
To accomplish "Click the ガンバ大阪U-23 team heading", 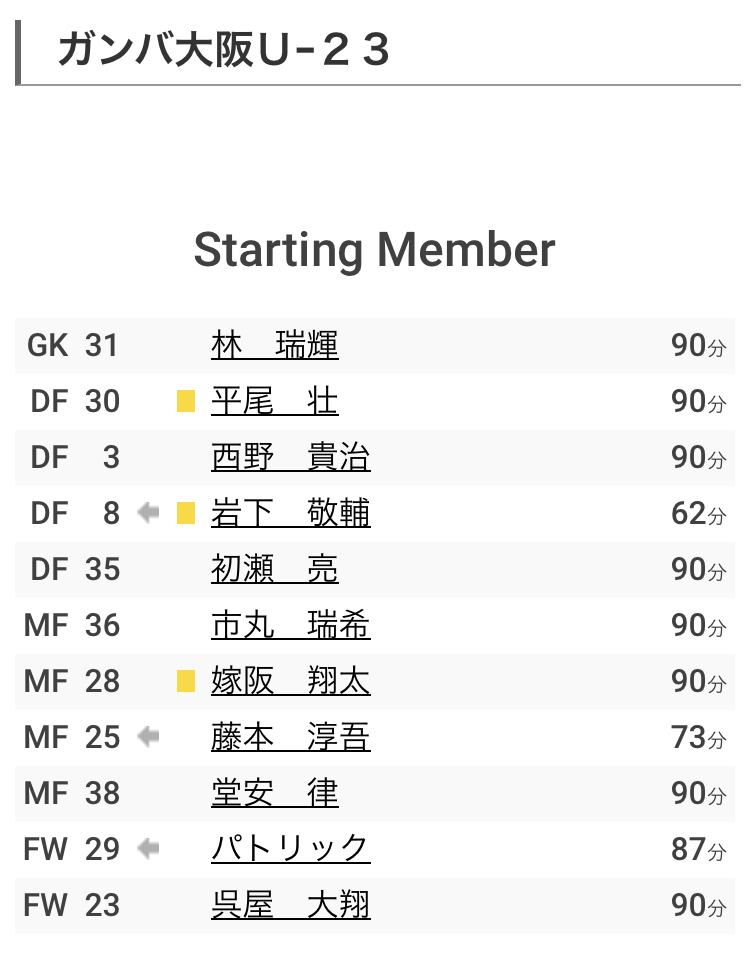I will point(223,50).
